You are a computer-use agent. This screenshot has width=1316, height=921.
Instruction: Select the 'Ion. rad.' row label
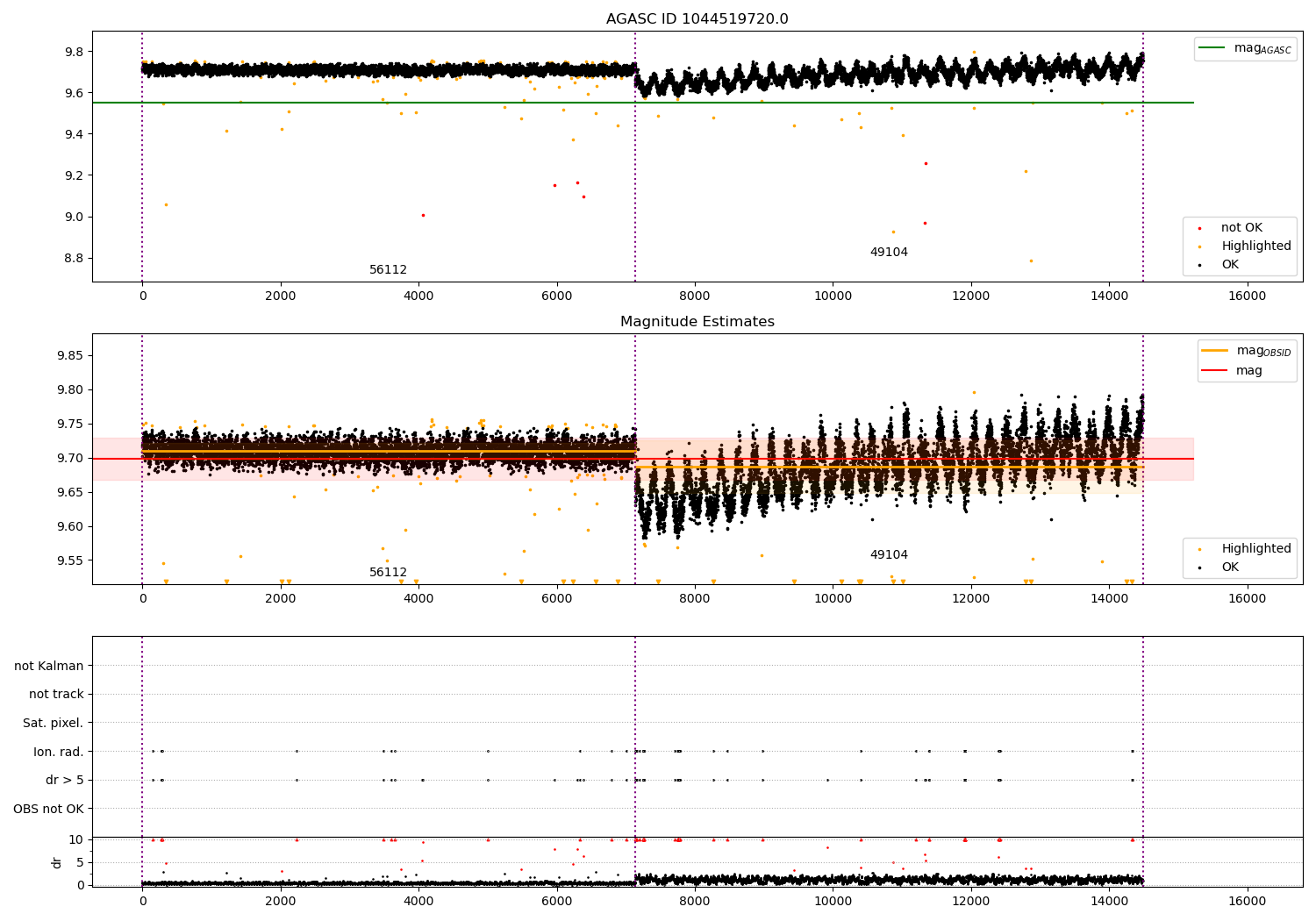click(x=59, y=753)
